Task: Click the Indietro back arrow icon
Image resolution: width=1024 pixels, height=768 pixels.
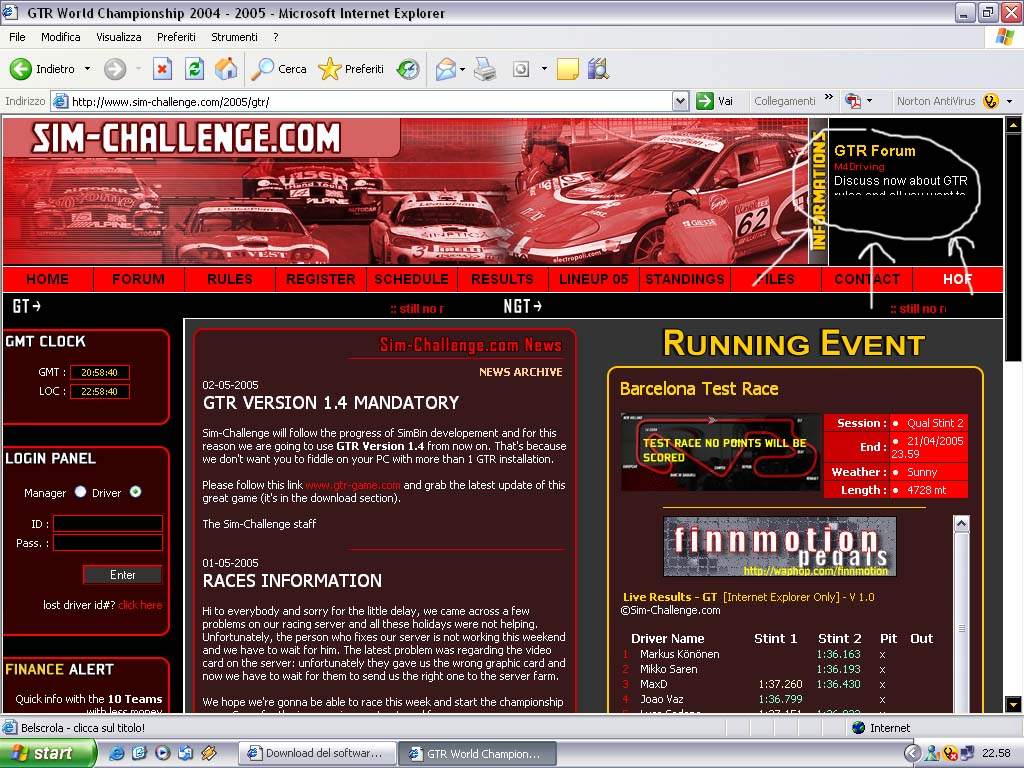Action: 21,69
